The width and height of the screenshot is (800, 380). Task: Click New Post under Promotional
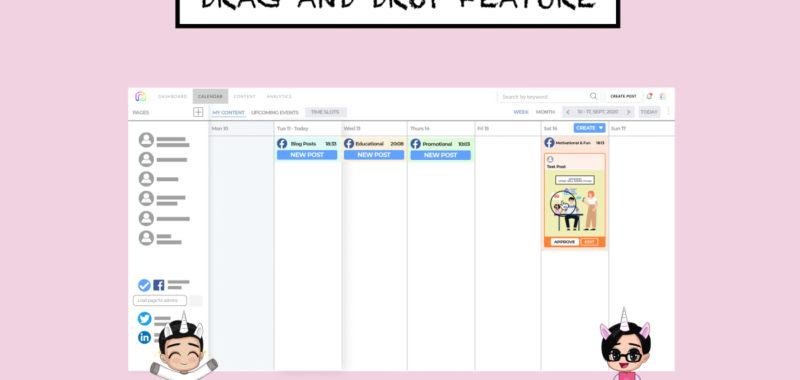tap(441, 155)
